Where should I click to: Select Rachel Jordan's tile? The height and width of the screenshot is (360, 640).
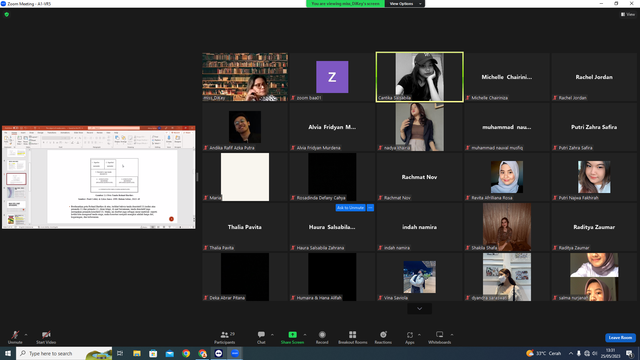[594, 77]
